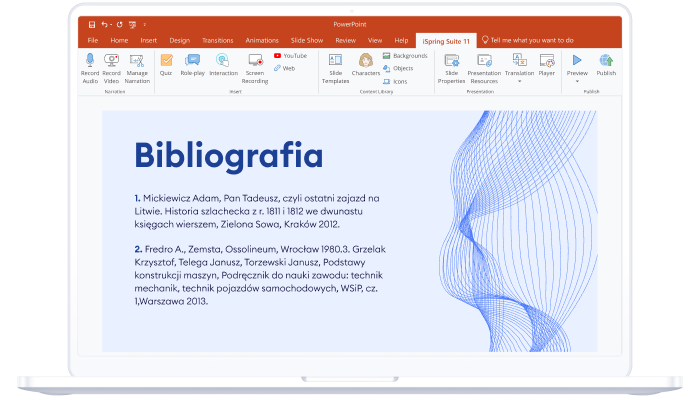This screenshot has width=700, height=398.
Task: Select the iSpring Suite 11 tab
Action: [446, 41]
